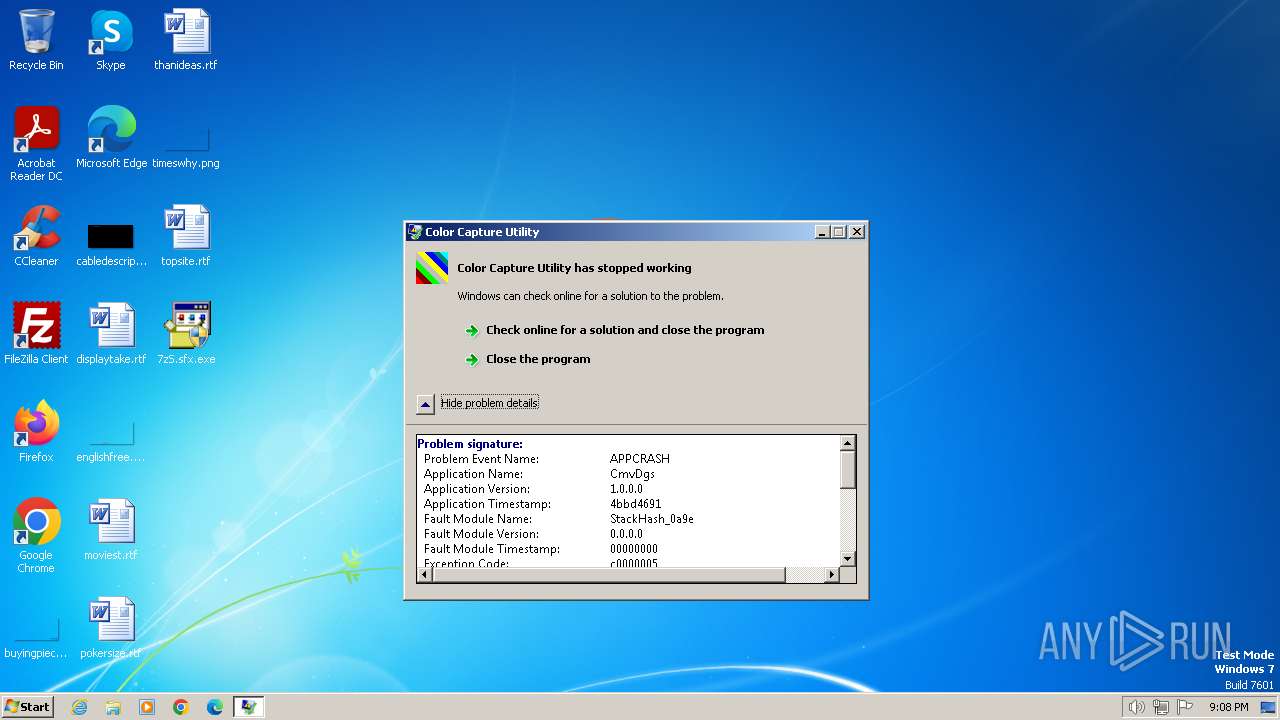Click the vertical scrollbar thumb in details
This screenshot has height=720, width=1280.
(848, 469)
